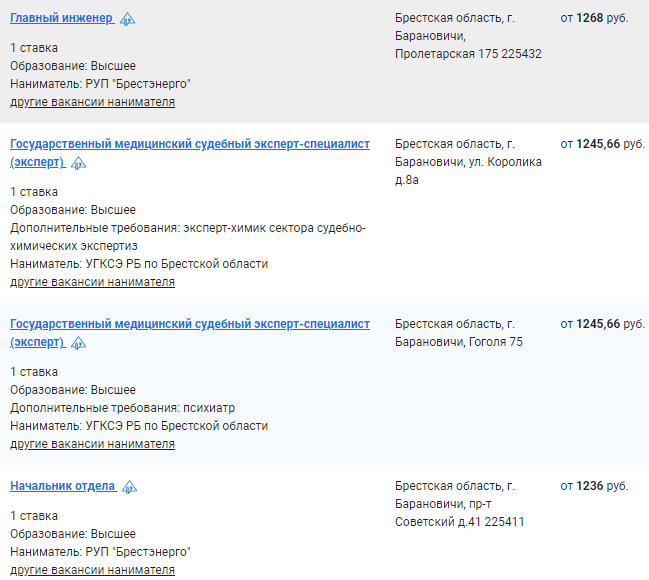Open the Начальник отдела vacancy
This screenshot has width=649, height=580.
pyautogui.click(x=62, y=486)
